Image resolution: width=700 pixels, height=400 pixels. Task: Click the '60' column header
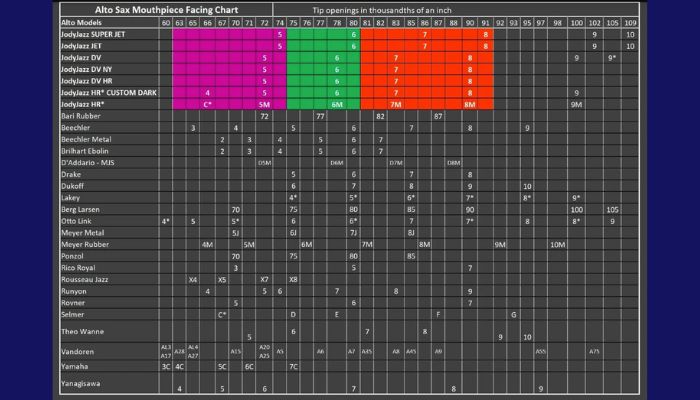click(166, 23)
